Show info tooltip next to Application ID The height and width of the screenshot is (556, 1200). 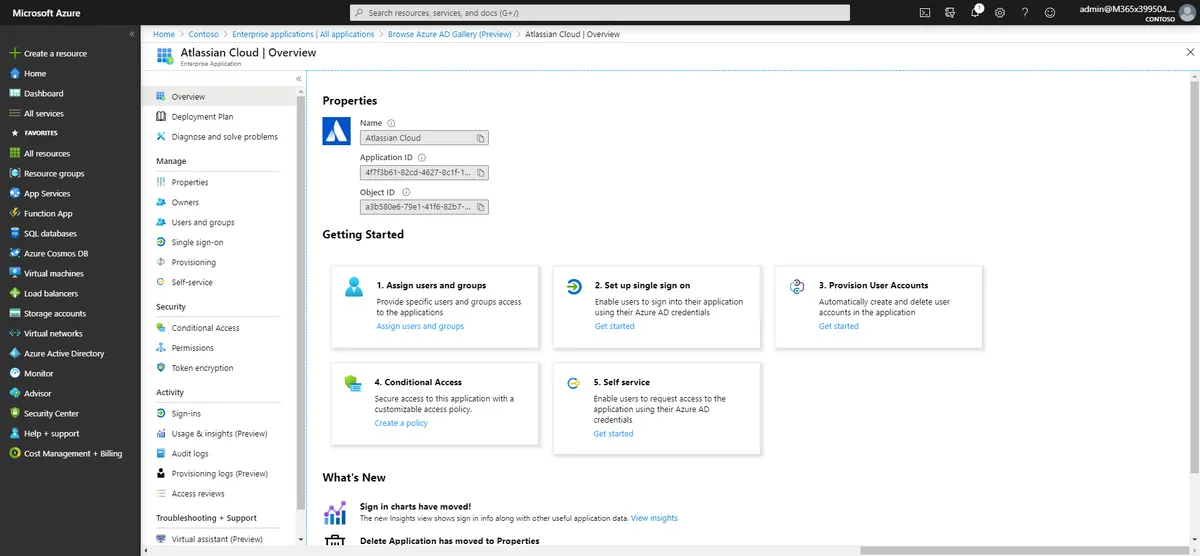tap(422, 158)
